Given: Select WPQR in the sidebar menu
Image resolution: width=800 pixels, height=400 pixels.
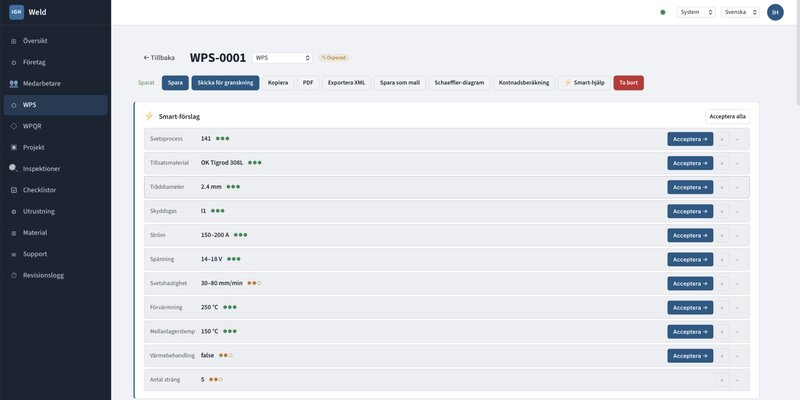Looking at the screenshot, I should tap(34, 126).
